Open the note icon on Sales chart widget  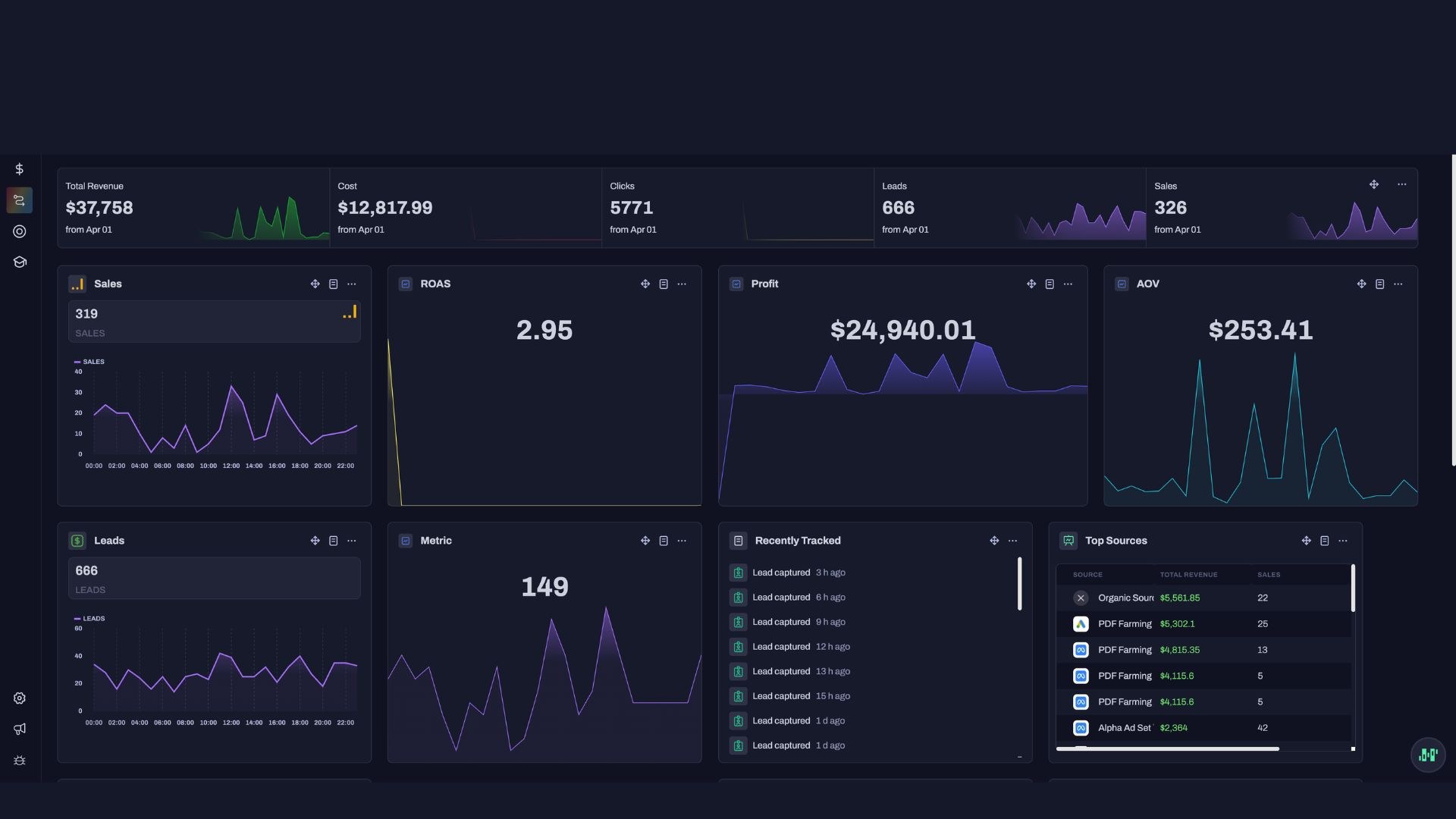(333, 284)
